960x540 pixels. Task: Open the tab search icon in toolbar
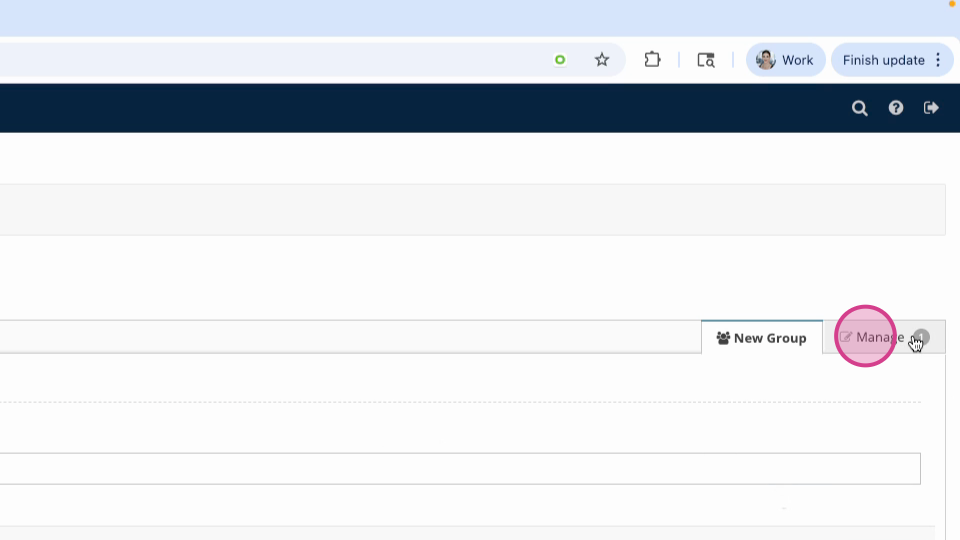[x=706, y=59]
